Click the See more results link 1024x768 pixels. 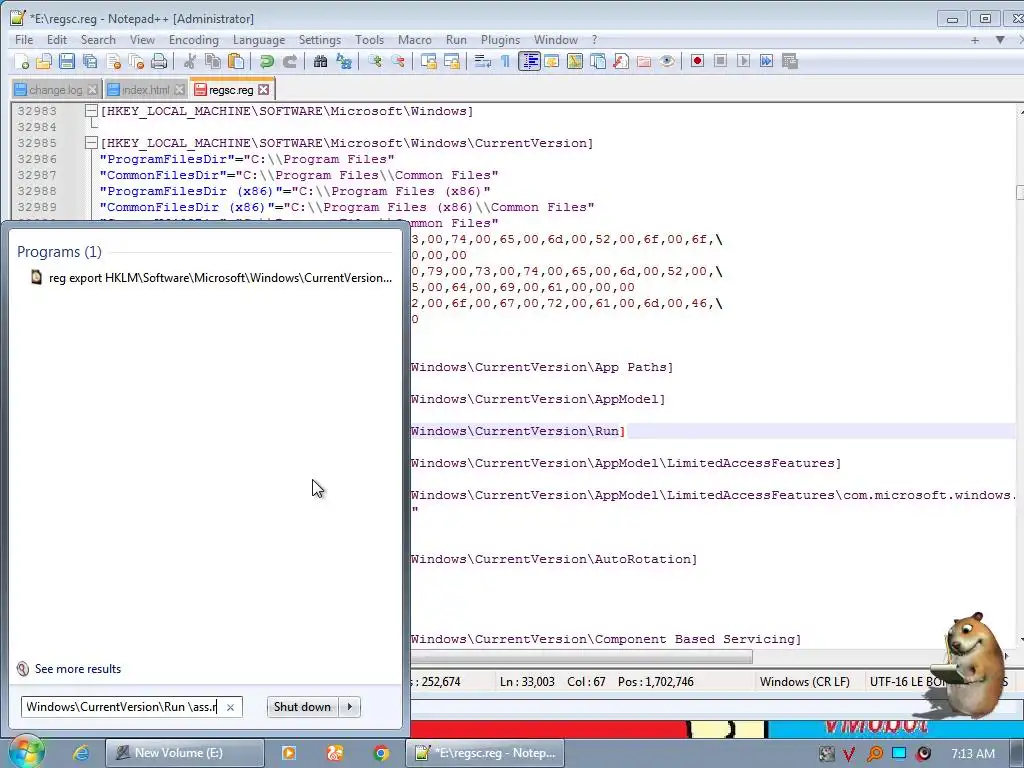point(78,669)
